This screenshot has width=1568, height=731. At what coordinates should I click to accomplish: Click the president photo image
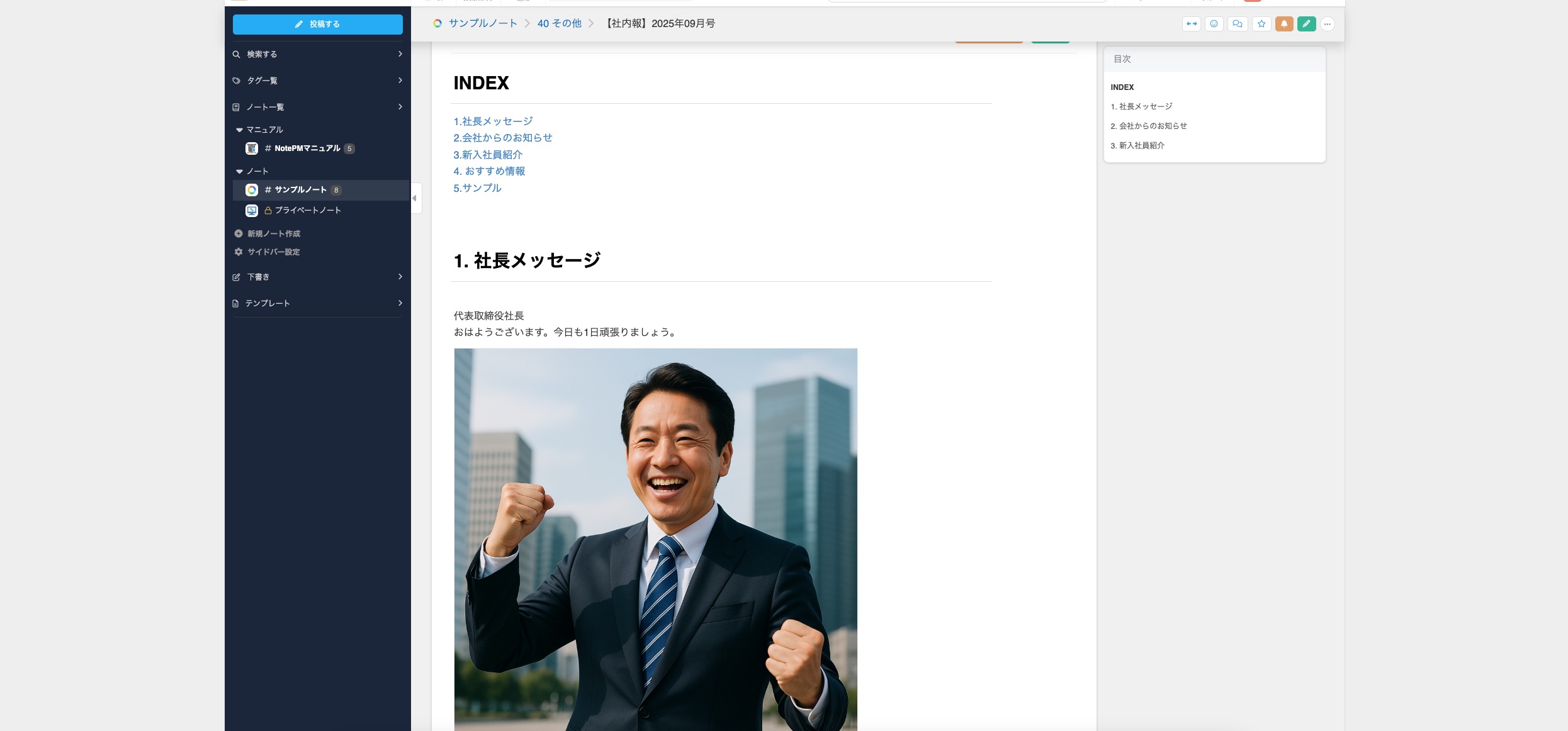coord(655,538)
